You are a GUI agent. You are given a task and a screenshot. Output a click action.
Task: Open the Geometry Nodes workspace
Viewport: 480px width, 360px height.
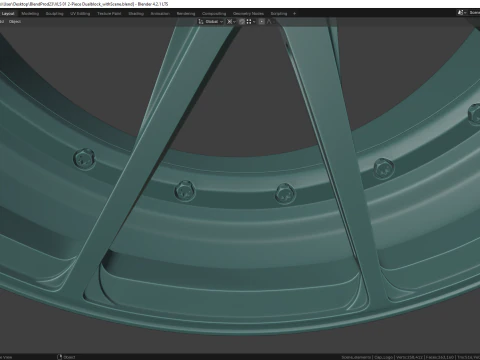pyautogui.click(x=248, y=14)
